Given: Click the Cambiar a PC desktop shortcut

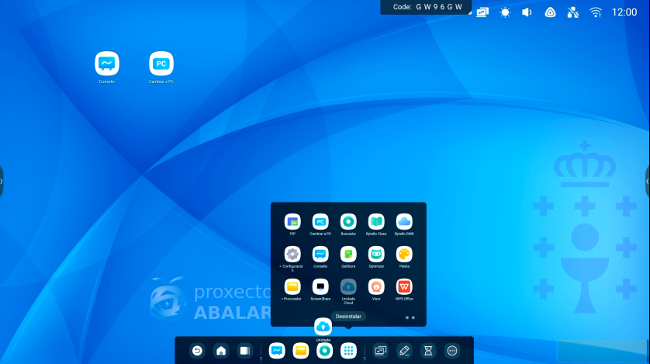Looking at the screenshot, I should [161, 63].
